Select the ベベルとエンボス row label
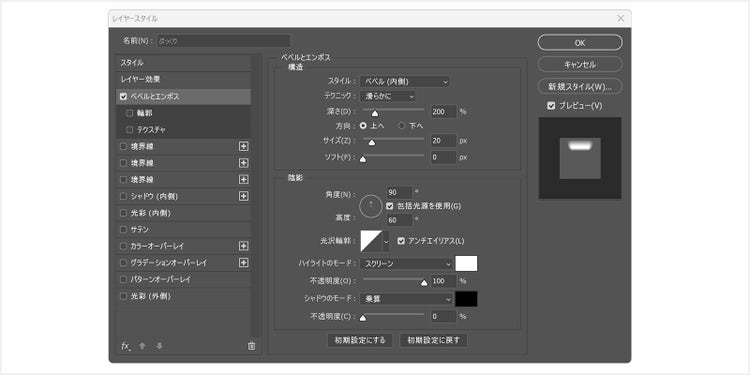The image size is (750, 375). coord(155,97)
